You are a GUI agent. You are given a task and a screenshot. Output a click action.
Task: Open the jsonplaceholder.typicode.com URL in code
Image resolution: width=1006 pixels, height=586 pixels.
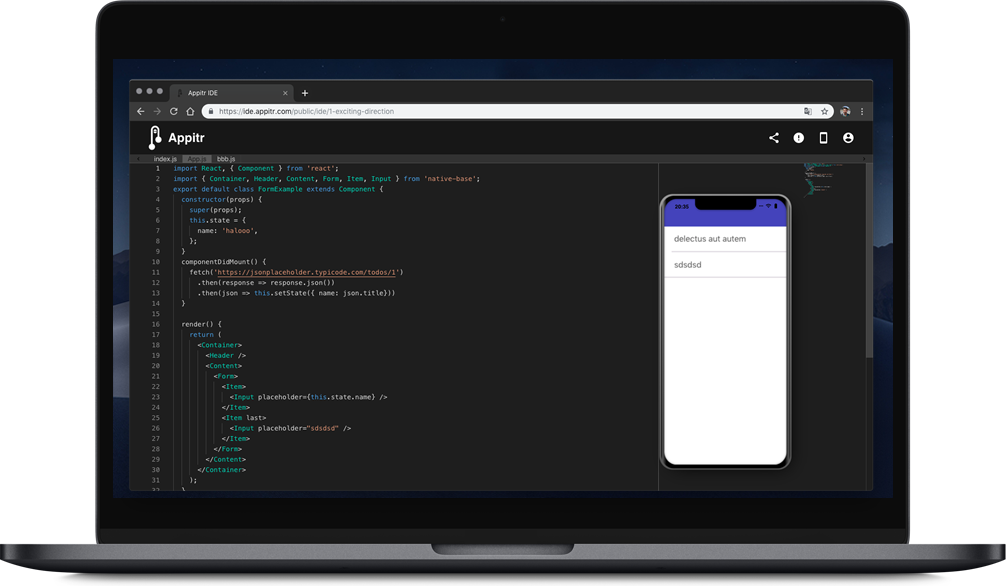[x=307, y=272]
